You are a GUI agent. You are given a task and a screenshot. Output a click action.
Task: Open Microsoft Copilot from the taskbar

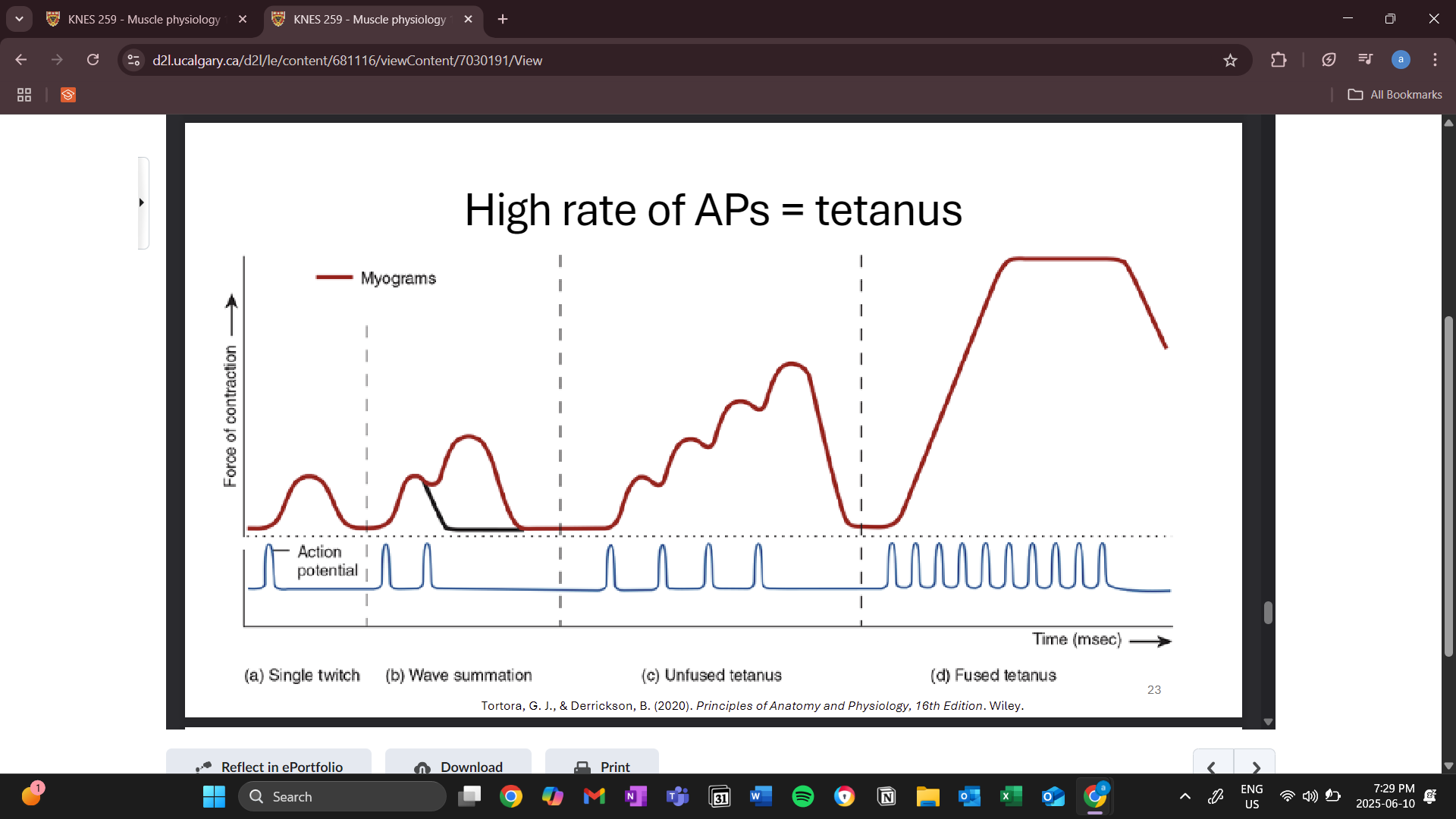553,796
